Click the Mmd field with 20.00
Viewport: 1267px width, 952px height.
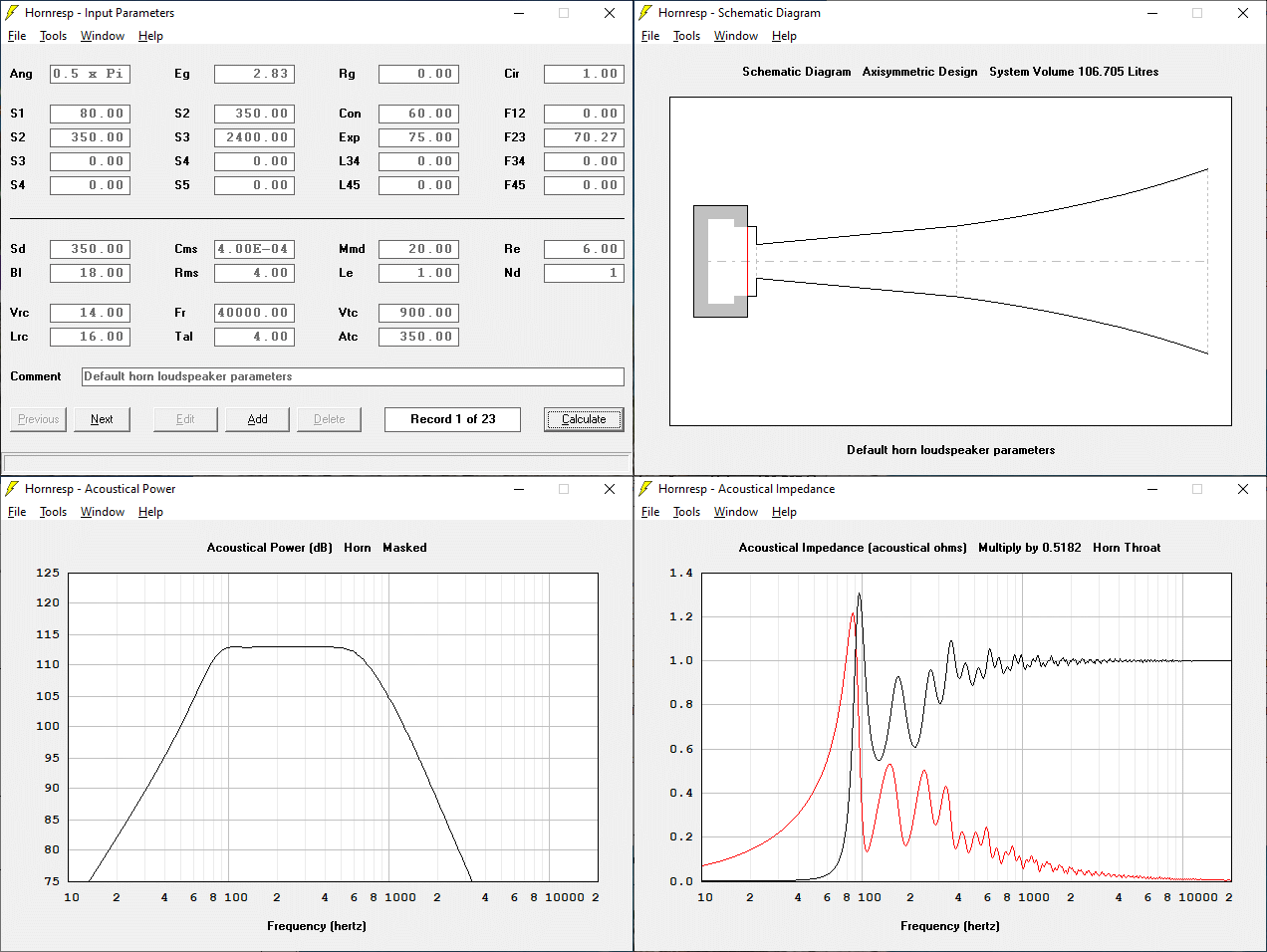(418, 249)
